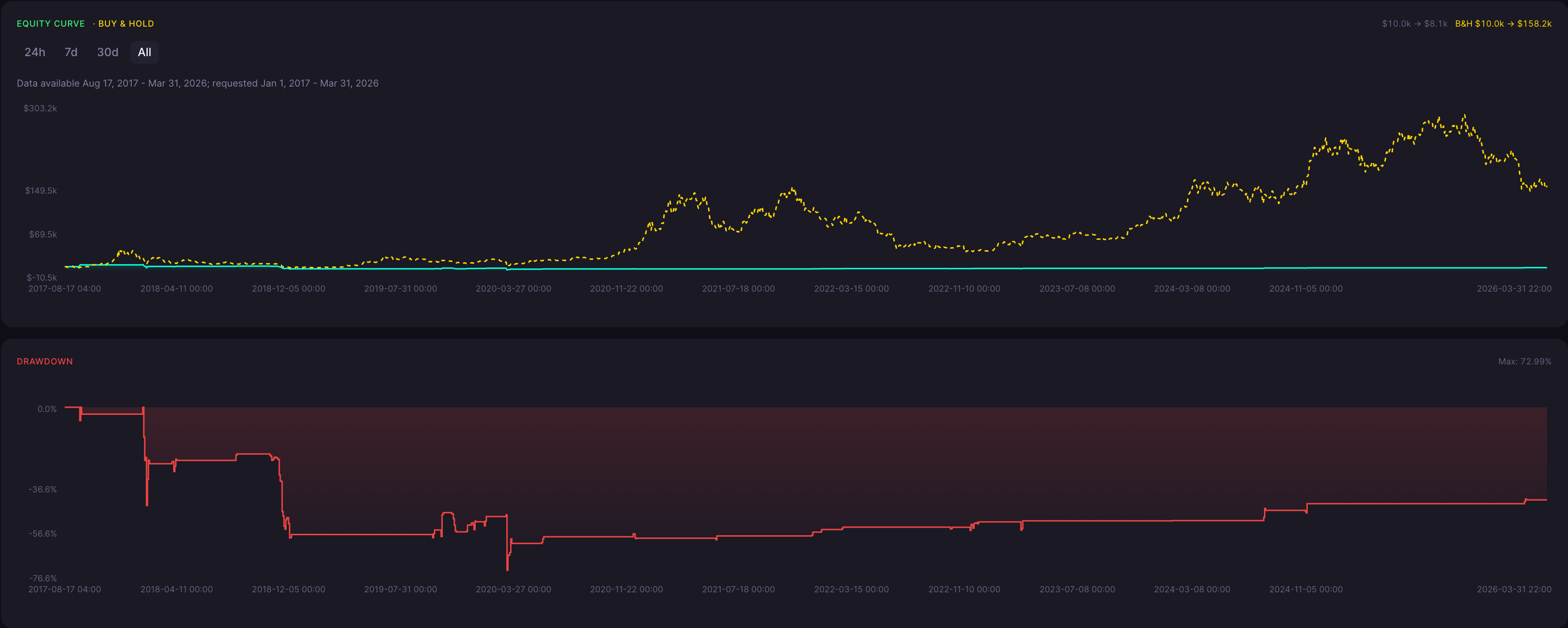Click the $69.5k y-axis label
Image resolution: width=1568 pixels, height=628 pixels.
coord(43,234)
